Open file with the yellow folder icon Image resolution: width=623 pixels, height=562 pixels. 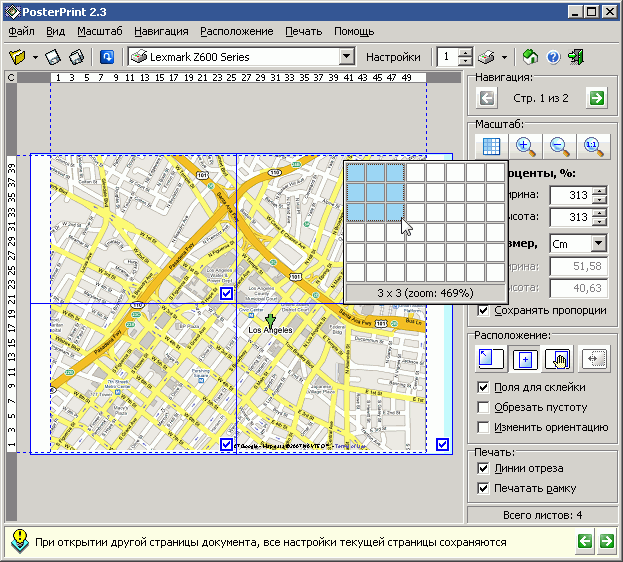tap(17, 57)
